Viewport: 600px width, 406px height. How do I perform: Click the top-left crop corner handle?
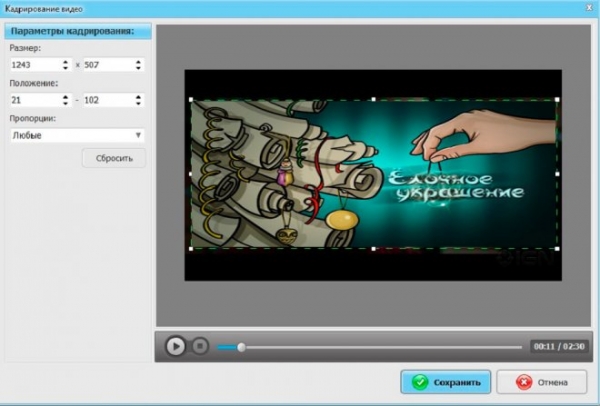[x=190, y=99]
